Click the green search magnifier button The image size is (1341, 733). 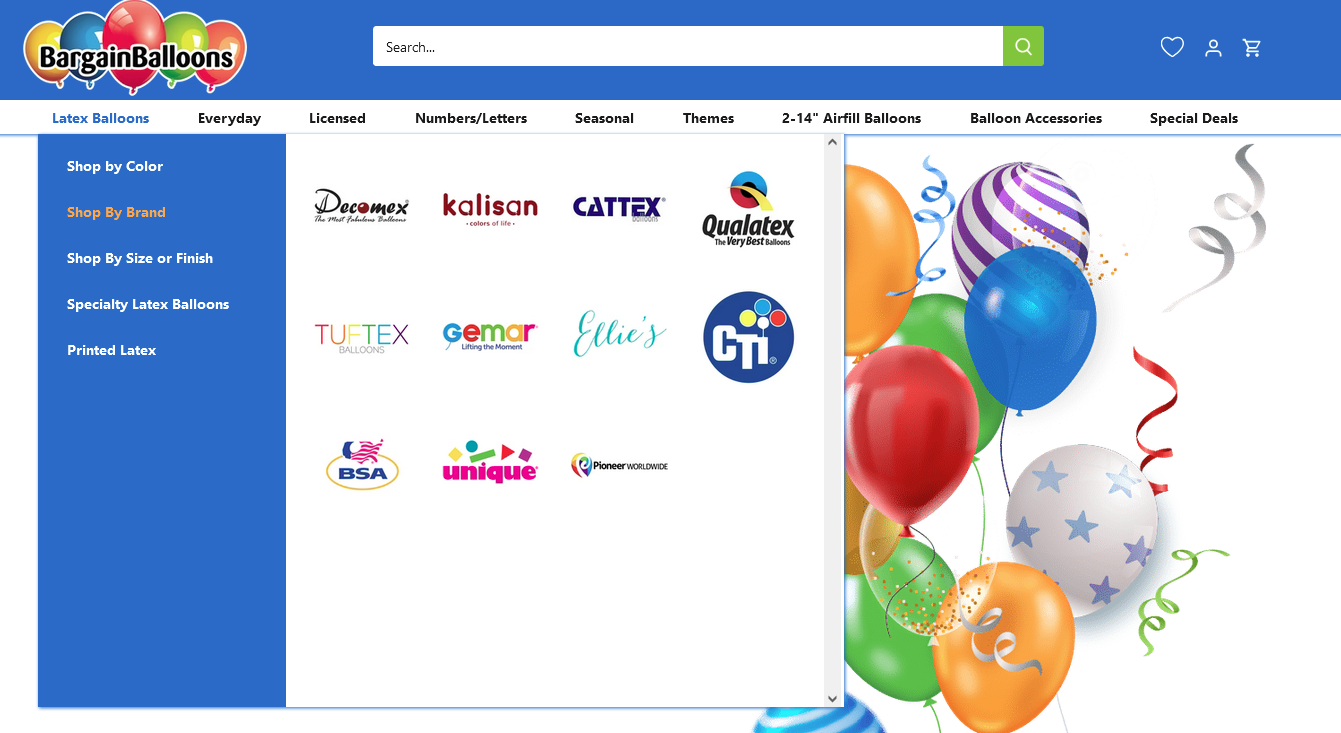1023,46
